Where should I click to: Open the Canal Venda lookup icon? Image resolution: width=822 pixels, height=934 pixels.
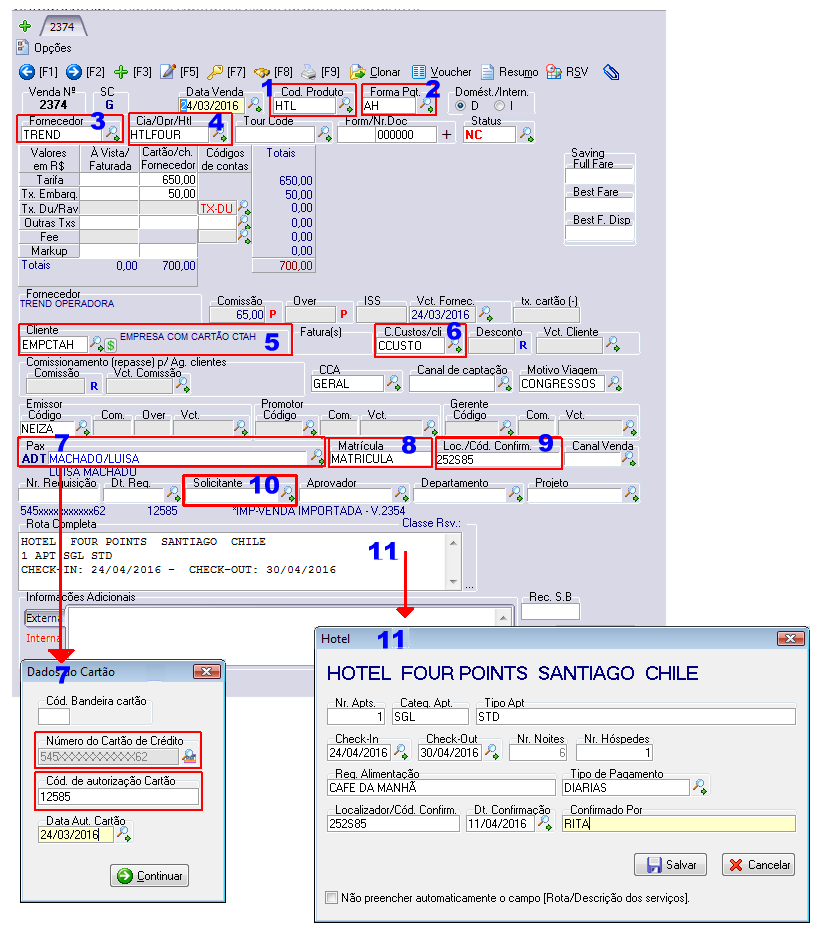628,458
